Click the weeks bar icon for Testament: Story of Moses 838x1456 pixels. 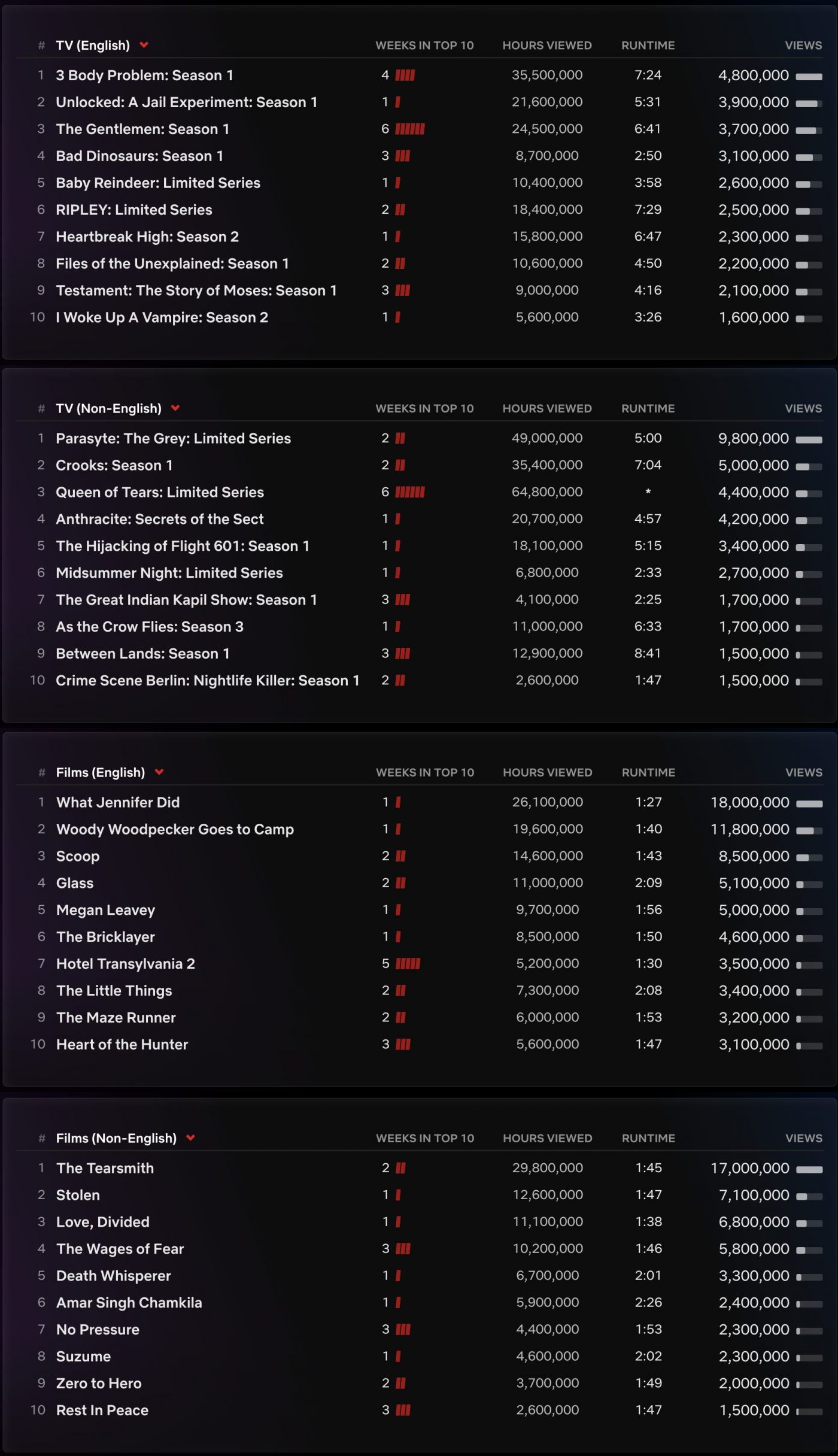(x=403, y=291)
